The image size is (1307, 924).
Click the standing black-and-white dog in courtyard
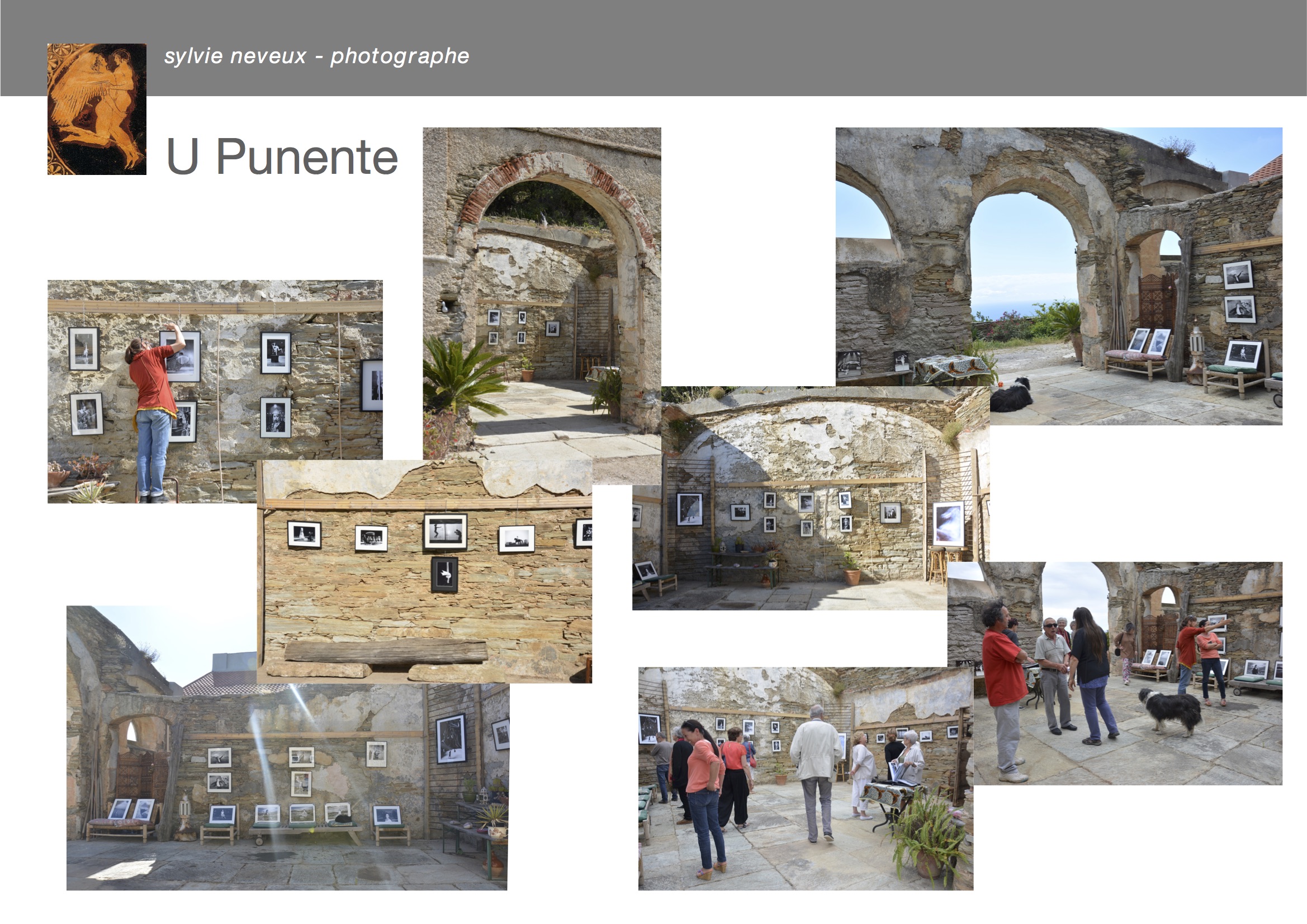1172,709
